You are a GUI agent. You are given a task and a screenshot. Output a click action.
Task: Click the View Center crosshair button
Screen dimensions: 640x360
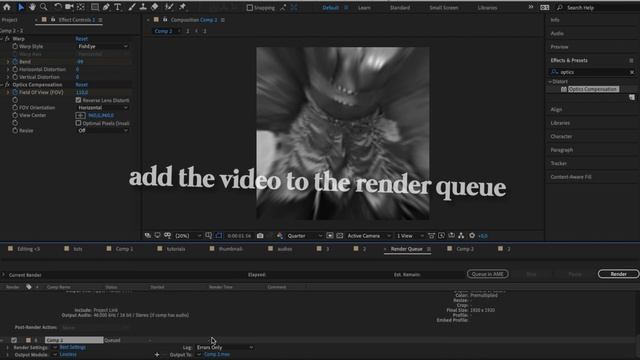point(81,116)
